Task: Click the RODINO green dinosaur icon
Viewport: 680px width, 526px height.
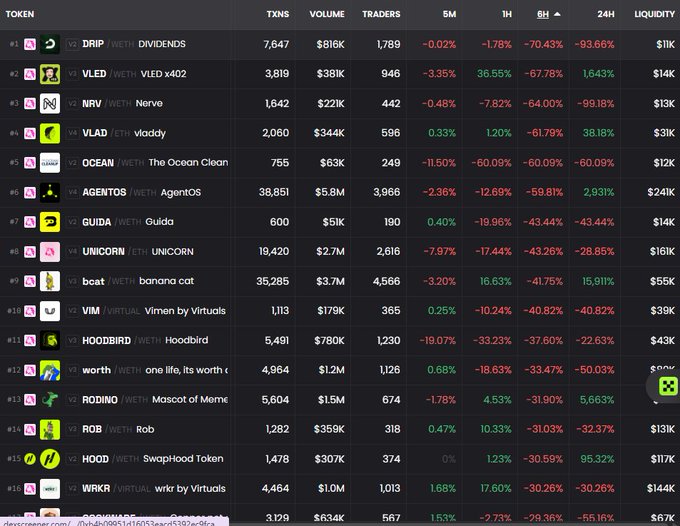Action: point(50,400)
